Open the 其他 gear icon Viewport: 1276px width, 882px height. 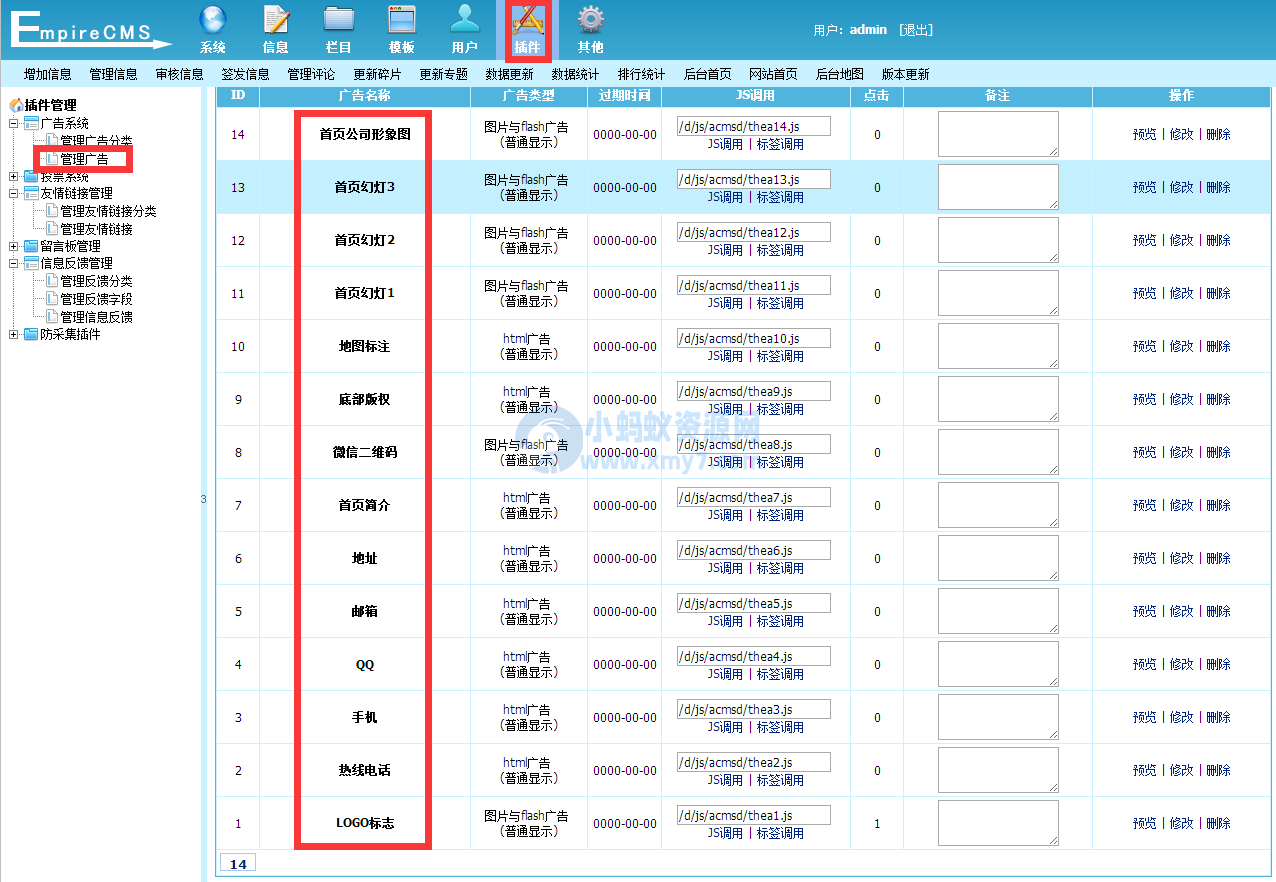click(x=590, y=20)
